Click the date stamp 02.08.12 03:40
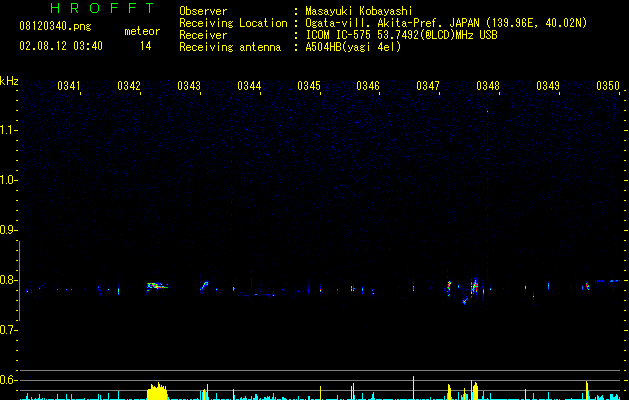629x400 pixels. click(x=61, y=46)
